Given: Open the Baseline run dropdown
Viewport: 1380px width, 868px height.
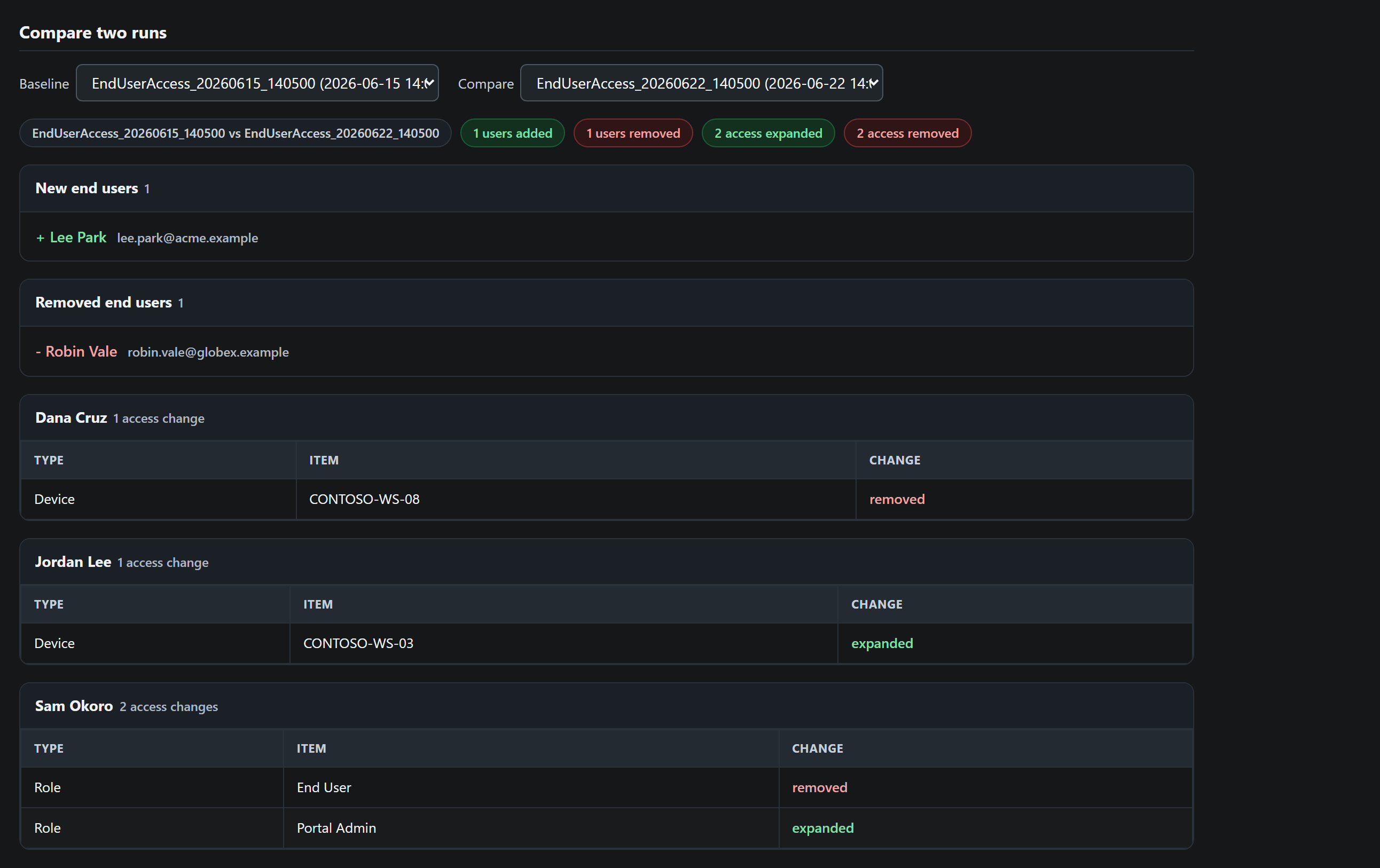Looking at the screenshot, I should pos(257,83).
